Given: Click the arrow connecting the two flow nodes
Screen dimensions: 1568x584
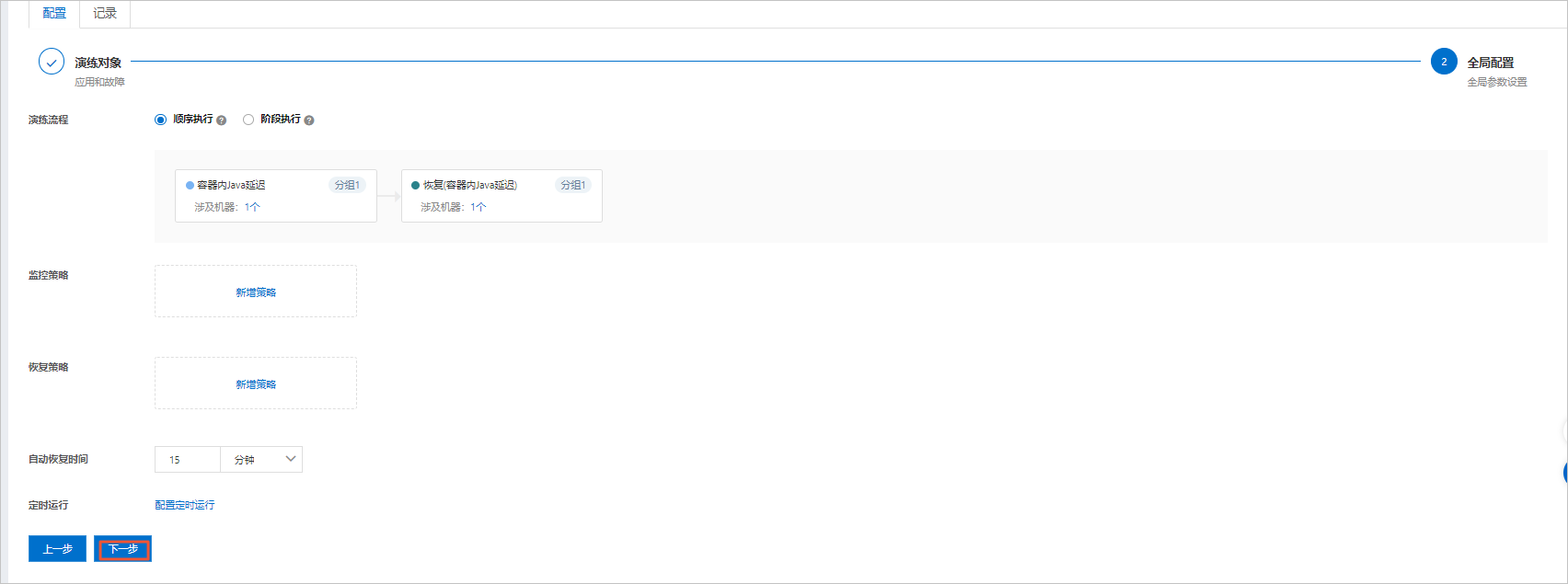Looking at the screenshot, I should [x=389, y=196].
